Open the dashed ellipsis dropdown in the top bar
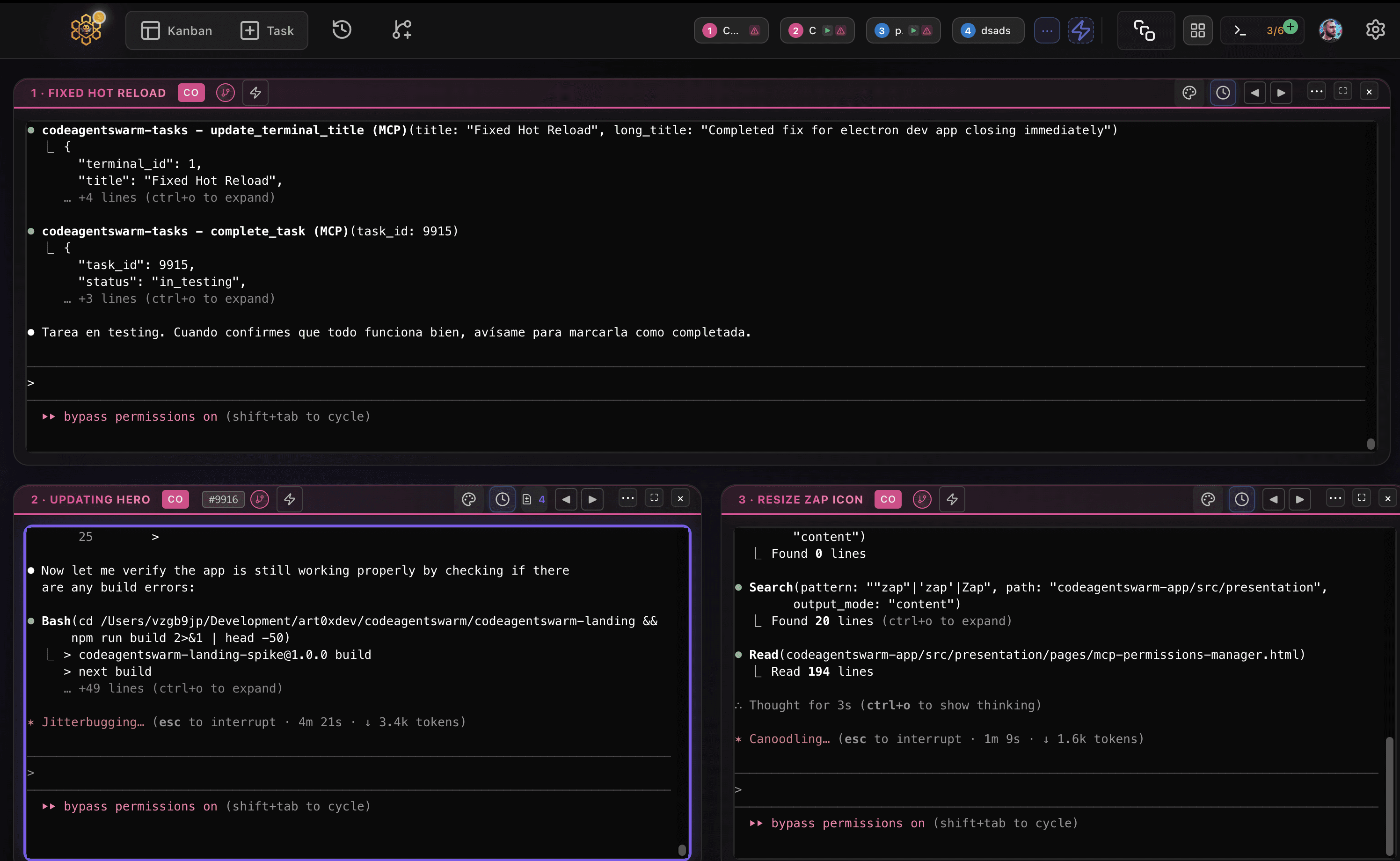Image resolution: width=1400 pixels, height=861 pixels. [x=1046, y=30]
